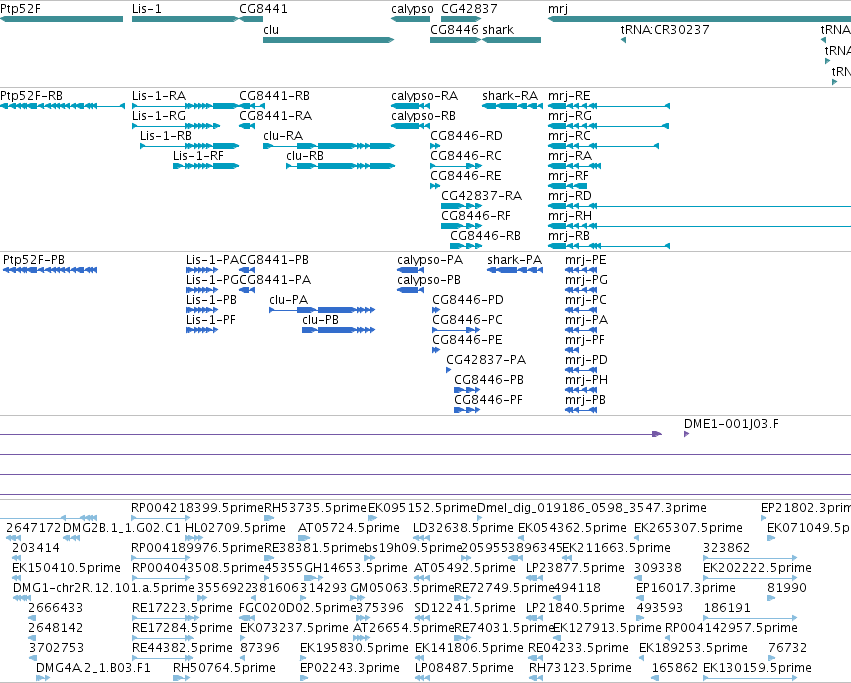Select the calypso-RB transcript
The height and width of the screenshot is (683, 851).
coord(411,126)
